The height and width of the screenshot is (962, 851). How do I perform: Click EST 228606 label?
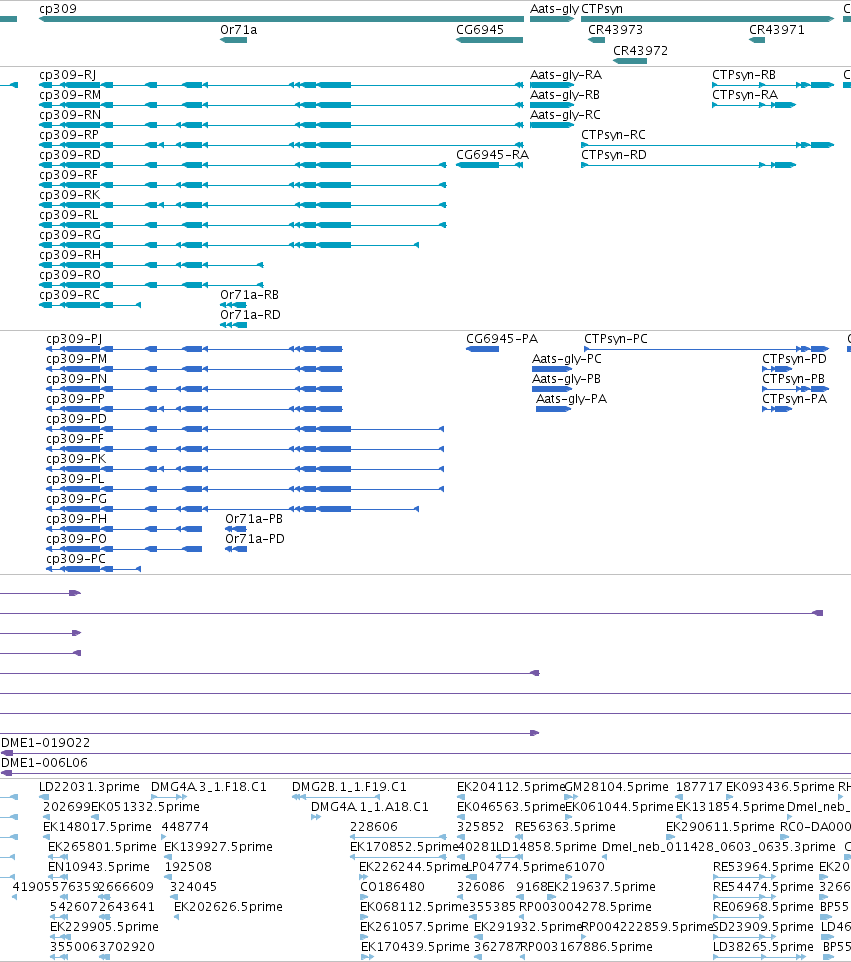pos(374,826)
